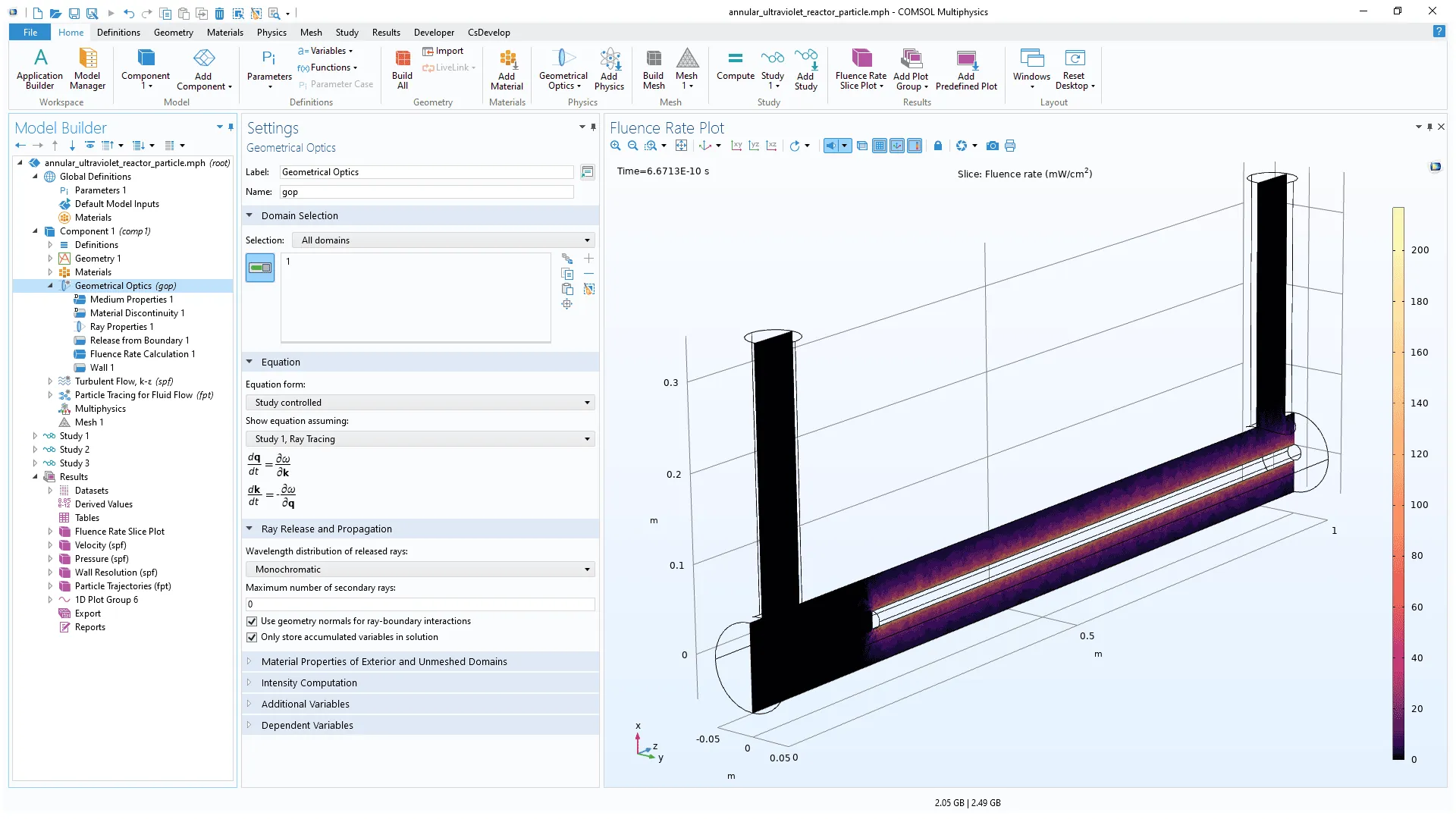Select Fluence Rate Calculation 1 node

(x=142, y=354)
